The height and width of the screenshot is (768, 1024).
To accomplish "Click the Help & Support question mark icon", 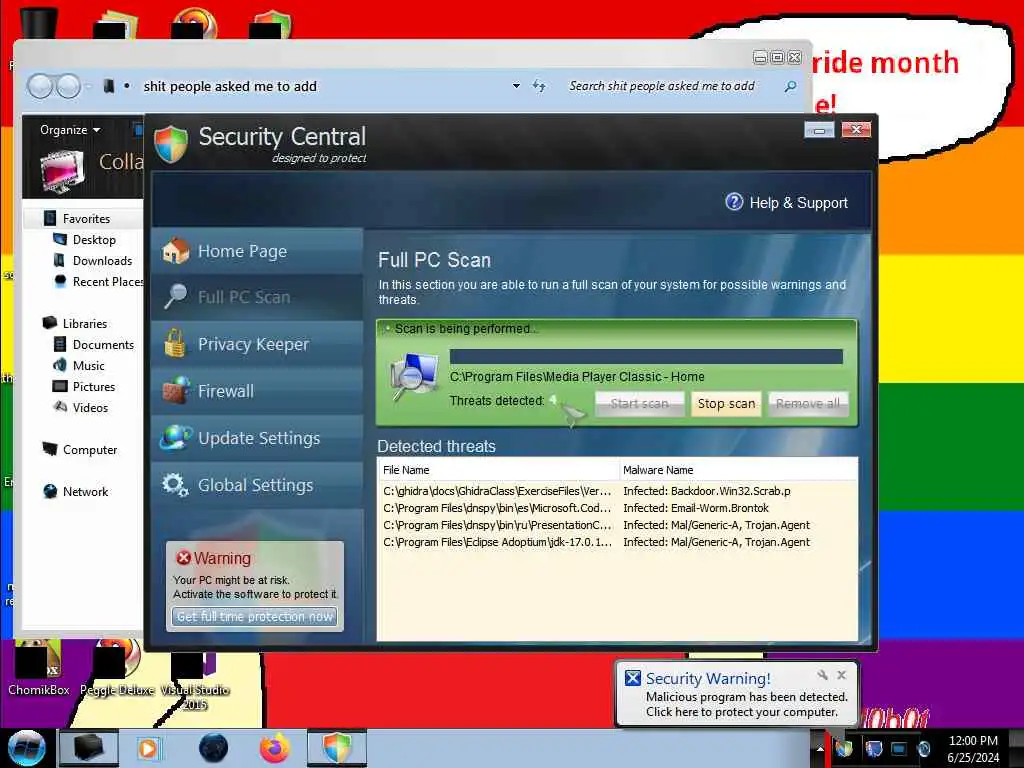I will (x=734, y=202).
